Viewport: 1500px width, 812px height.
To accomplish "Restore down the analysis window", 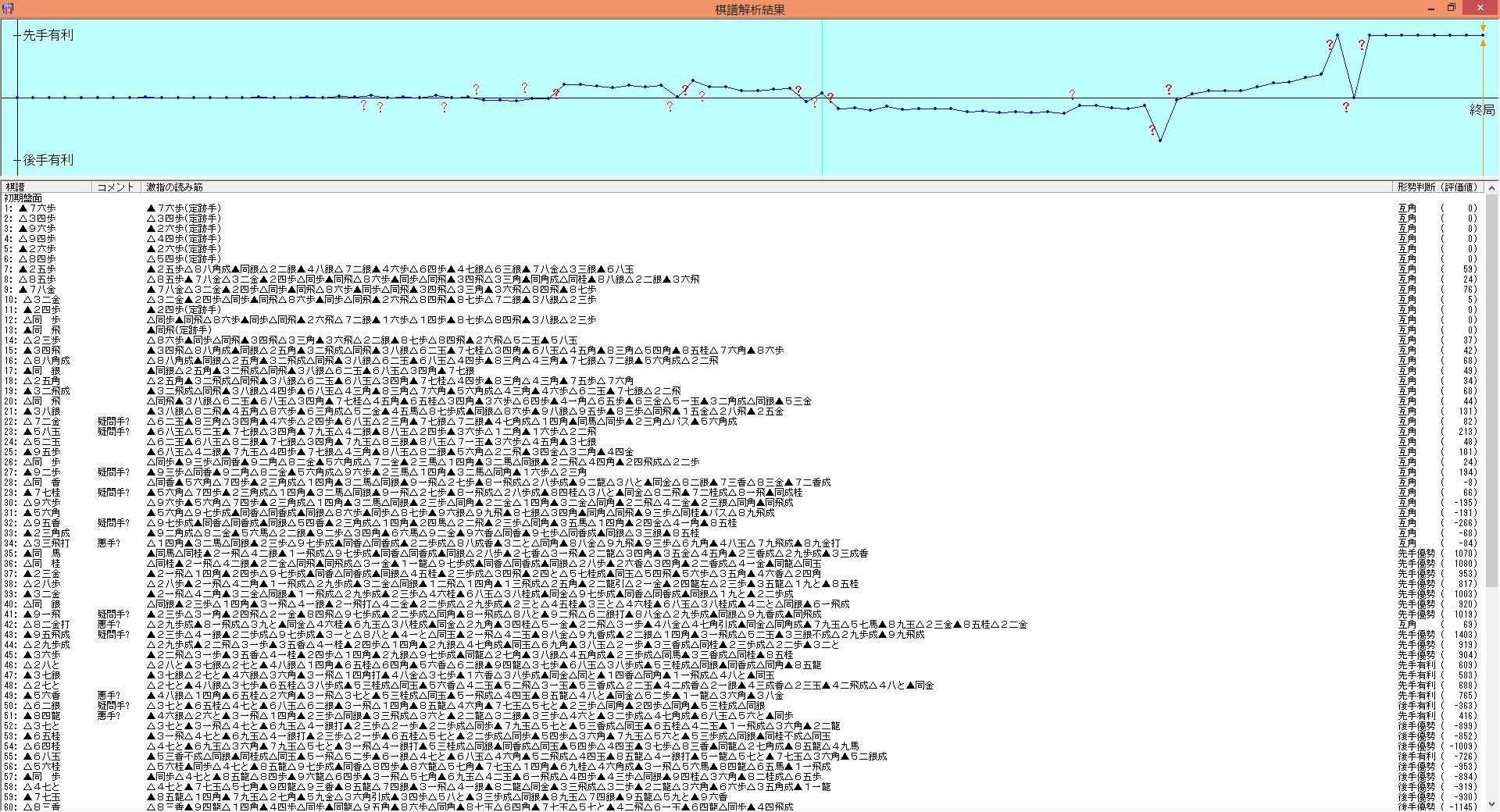I will [x=1452, y=8].
